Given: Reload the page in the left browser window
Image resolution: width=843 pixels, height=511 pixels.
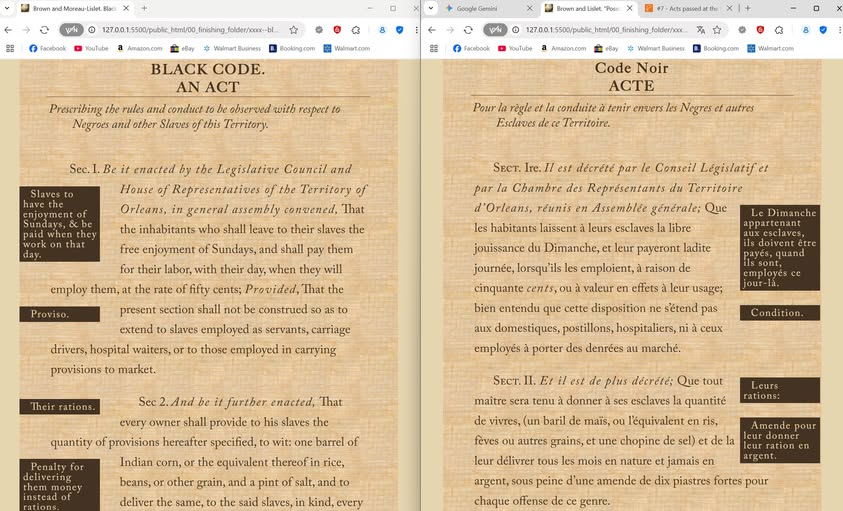Looking at the screenshot, I should 44,30.
